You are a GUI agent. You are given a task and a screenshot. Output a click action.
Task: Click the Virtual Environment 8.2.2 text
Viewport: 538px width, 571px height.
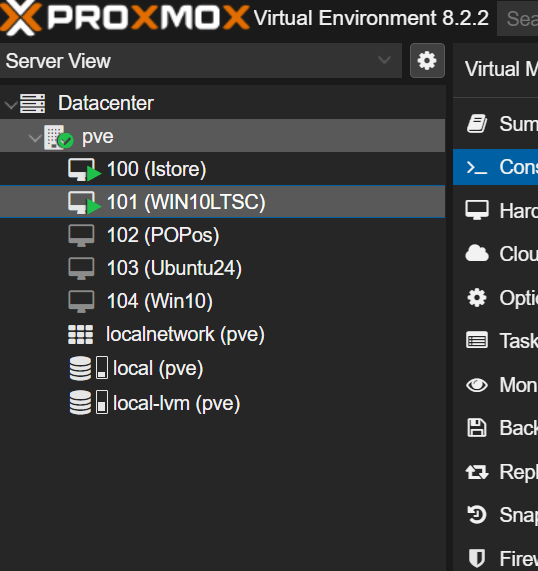click(371, 18)
